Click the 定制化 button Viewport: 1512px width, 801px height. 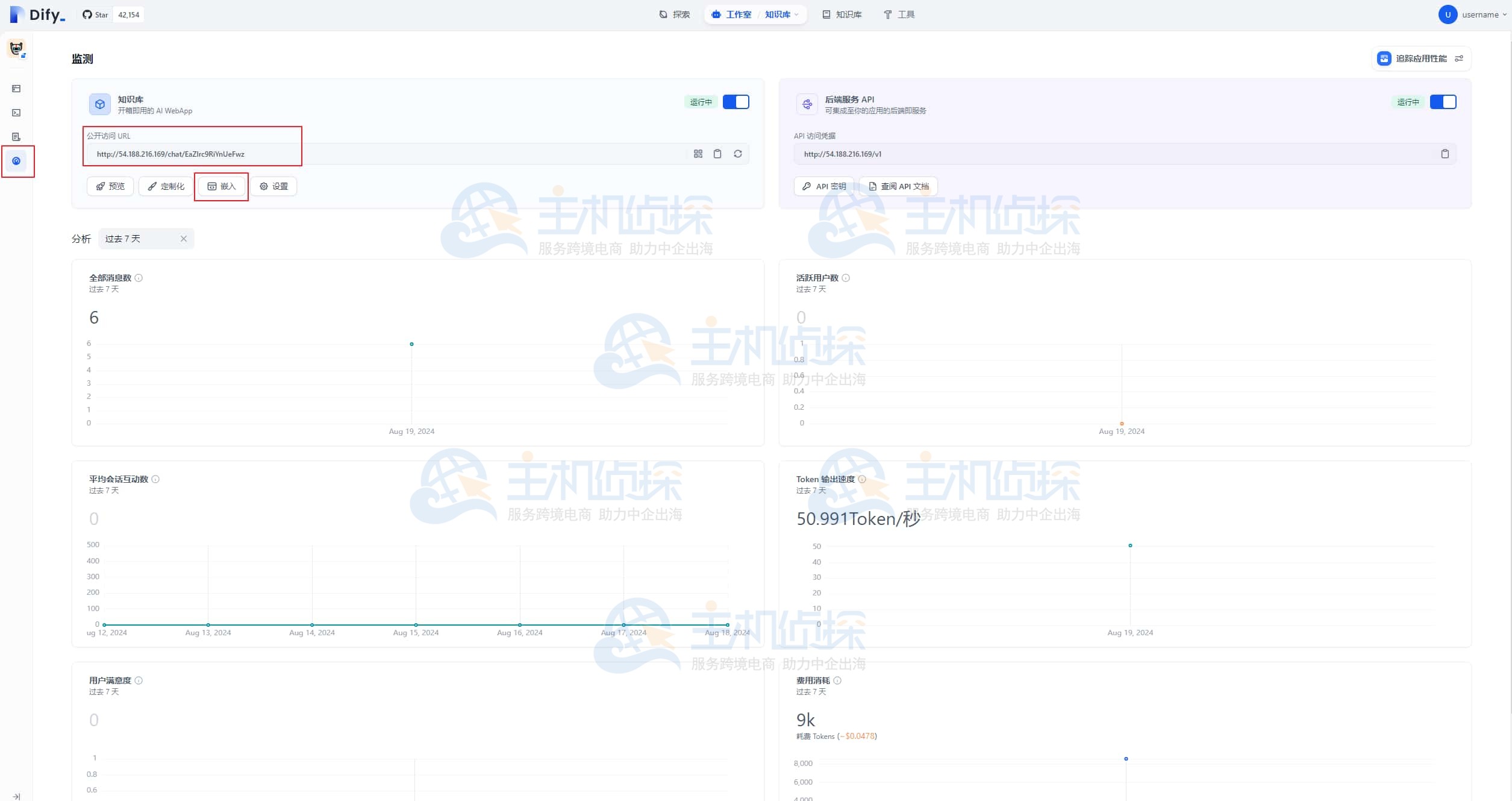click(x=166, y=186)
